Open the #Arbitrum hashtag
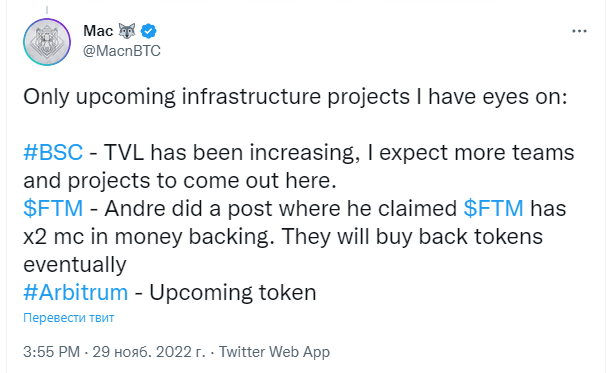 point(75,292)
